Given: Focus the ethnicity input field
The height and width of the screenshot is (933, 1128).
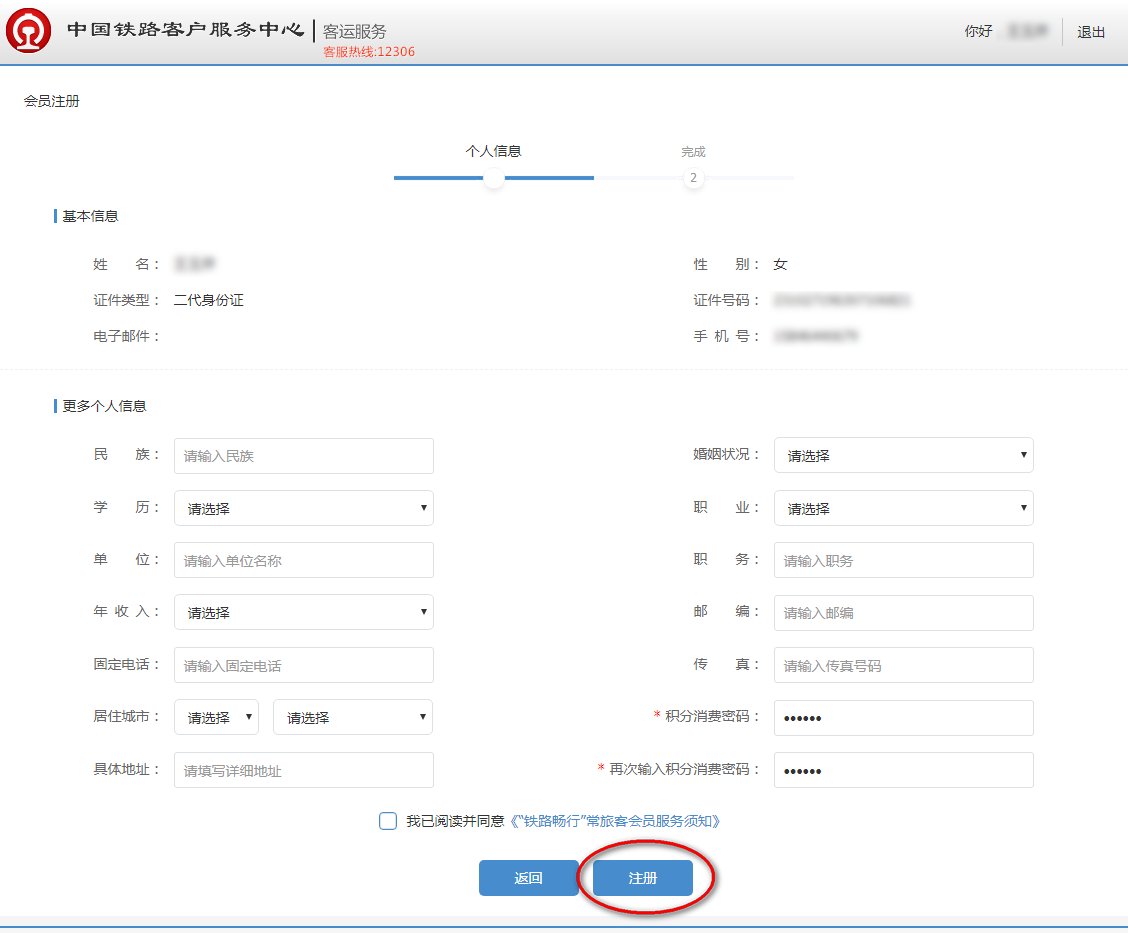Looking at the screenshot, I should pyautogui.click(x=303, y=455).
